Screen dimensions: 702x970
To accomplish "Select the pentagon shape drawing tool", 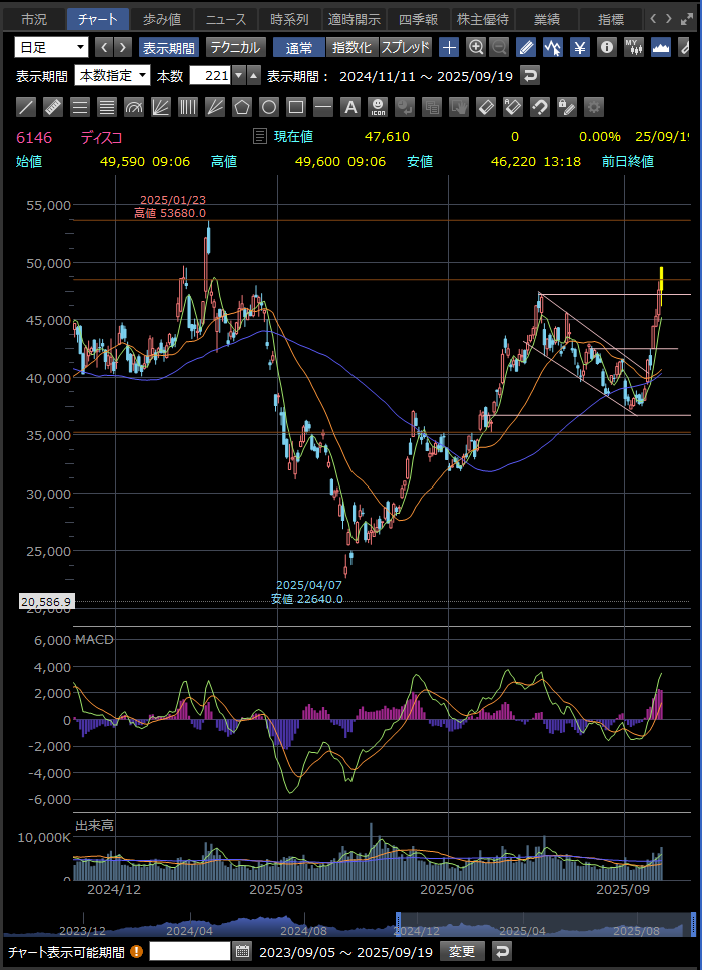I will pos(242,107).
